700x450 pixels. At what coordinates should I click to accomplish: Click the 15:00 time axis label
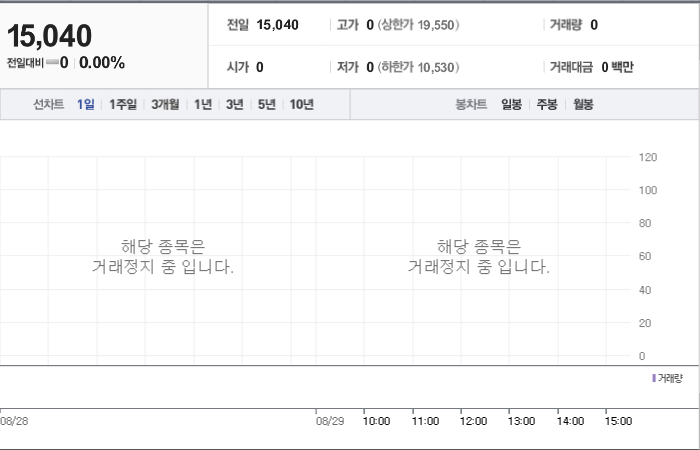618,421
